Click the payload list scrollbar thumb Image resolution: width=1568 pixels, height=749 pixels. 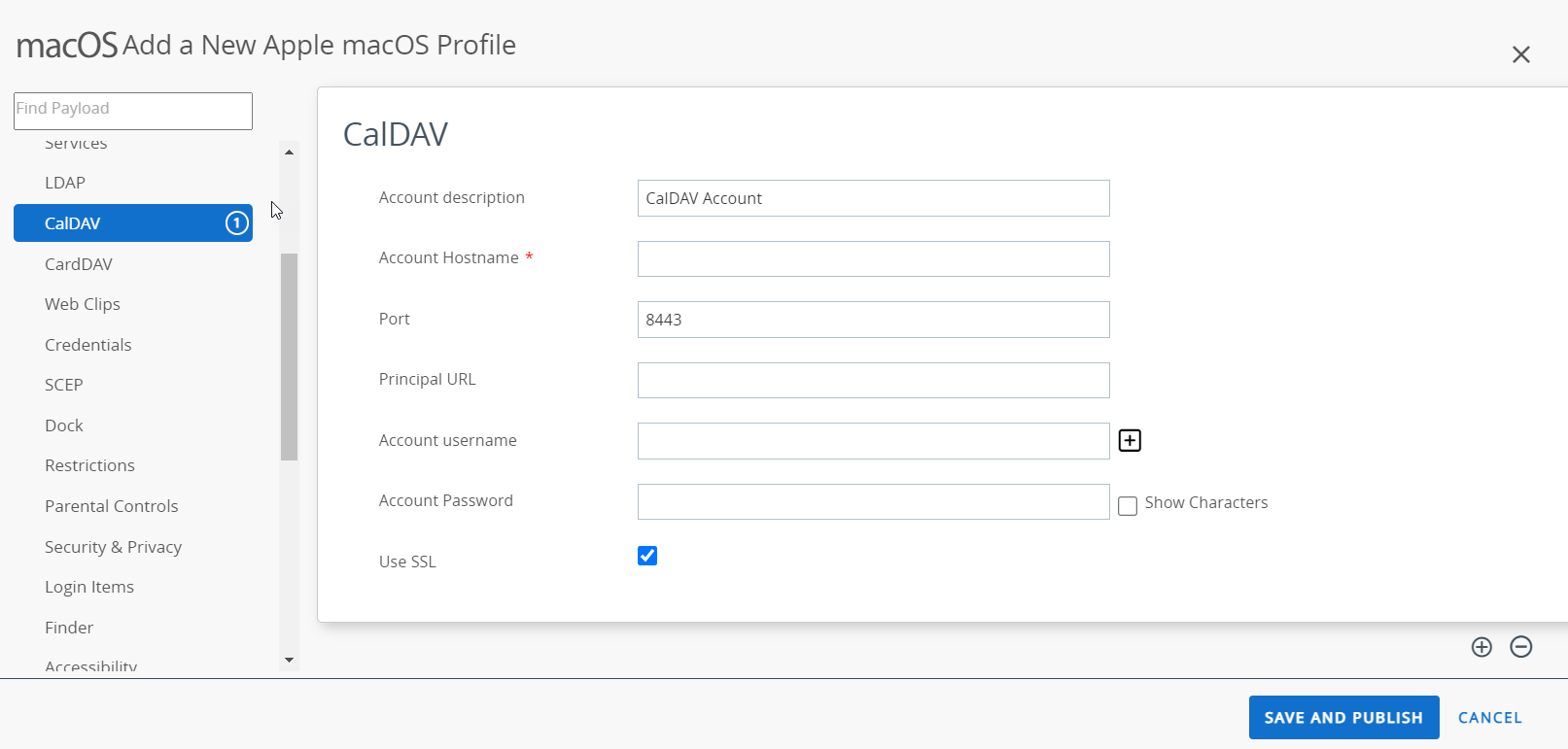point(289,357)
